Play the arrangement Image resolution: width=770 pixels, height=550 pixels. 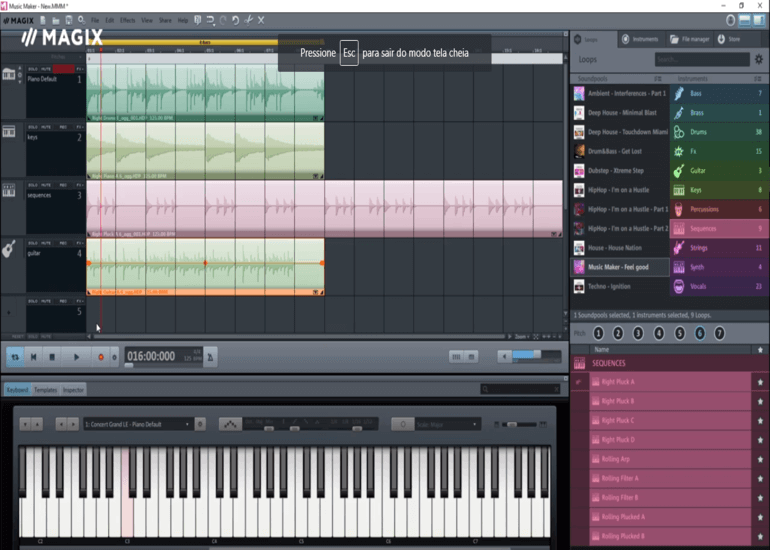(76, 357)
